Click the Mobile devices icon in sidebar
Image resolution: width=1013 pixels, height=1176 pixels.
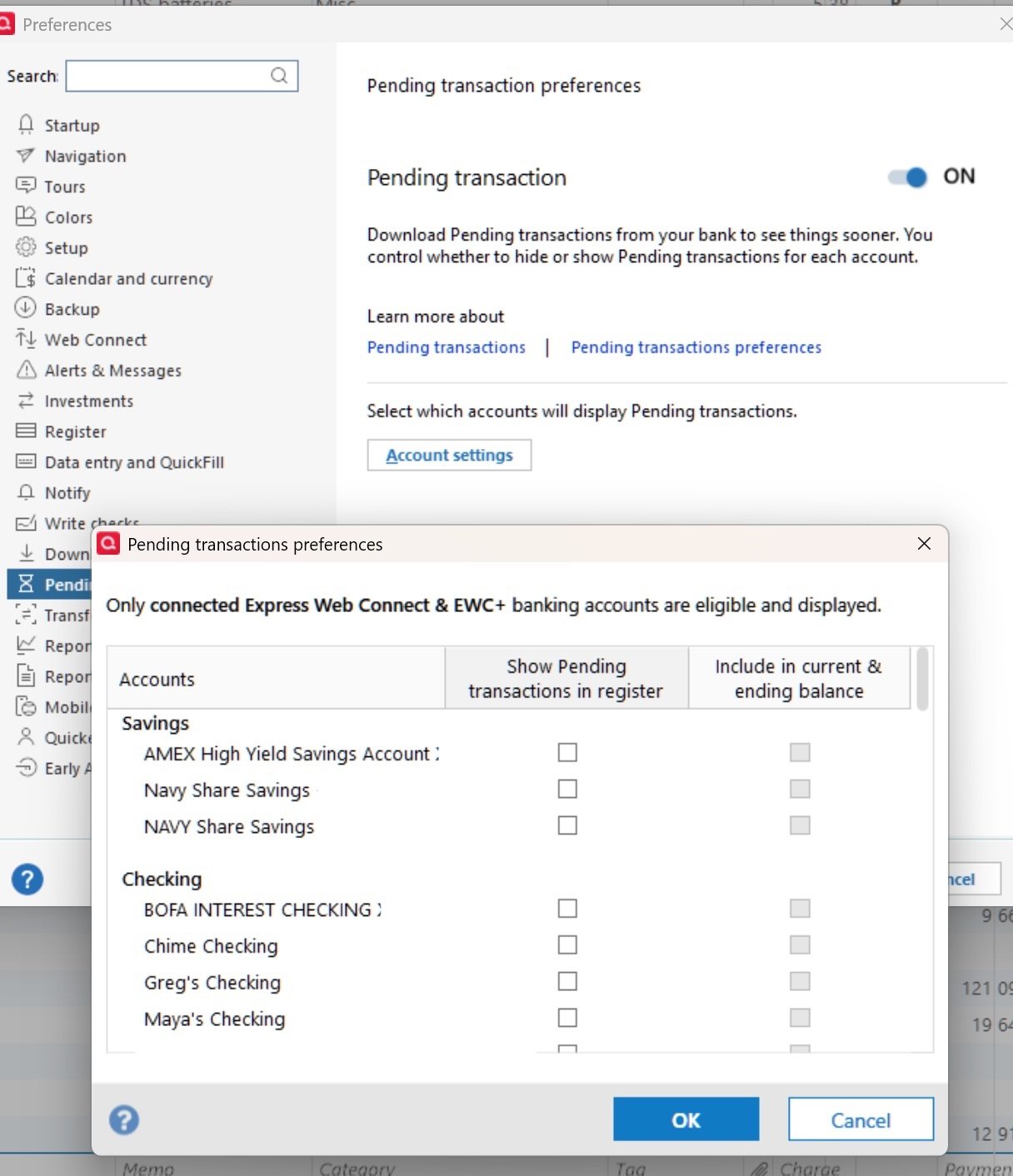coord(26,706)
